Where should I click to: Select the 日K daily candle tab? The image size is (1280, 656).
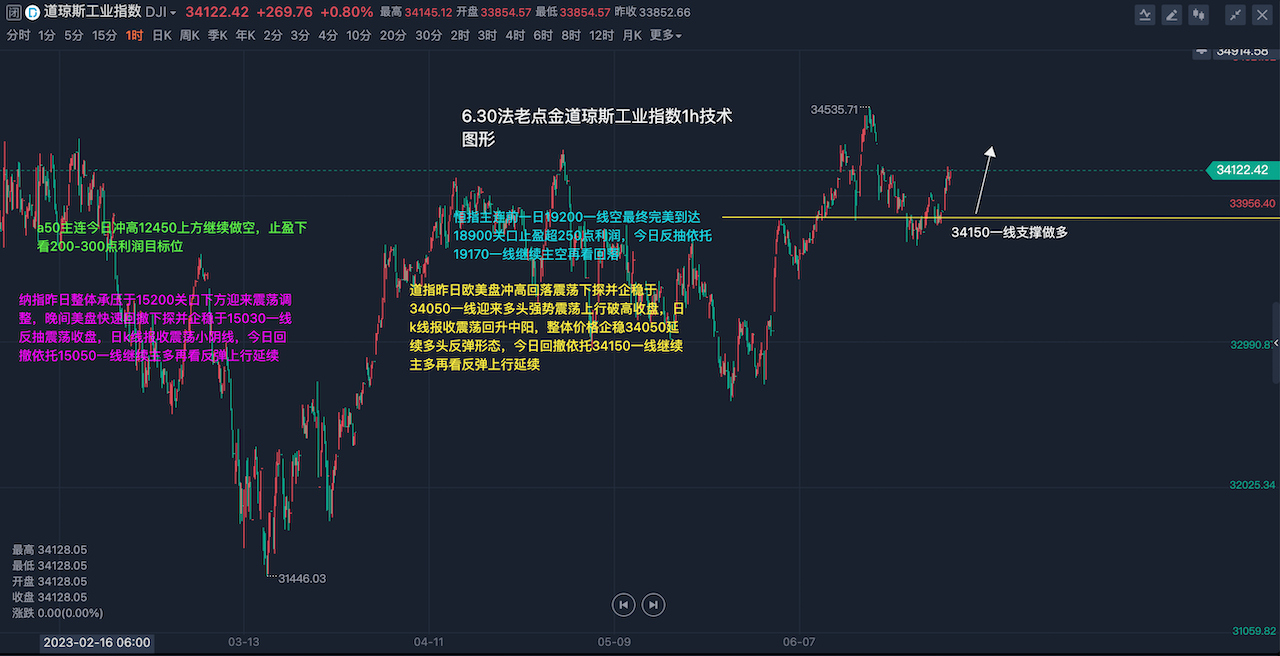(x=161, y=35)
